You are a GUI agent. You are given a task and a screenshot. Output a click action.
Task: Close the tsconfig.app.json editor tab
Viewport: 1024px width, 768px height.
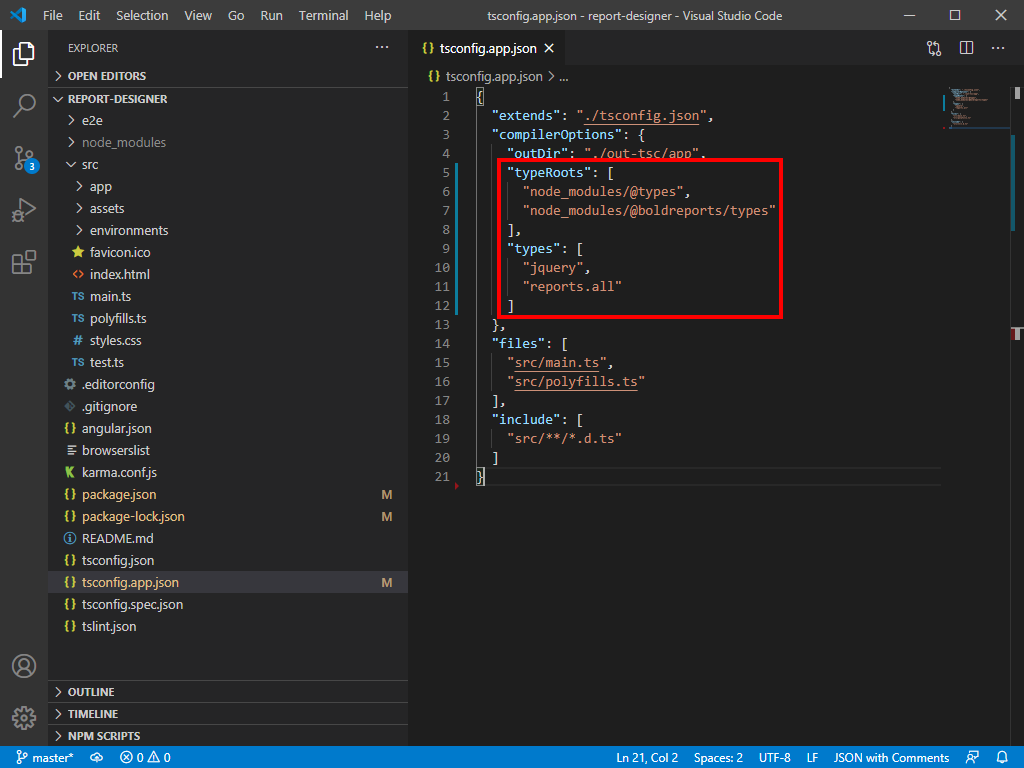click(550, 48)
